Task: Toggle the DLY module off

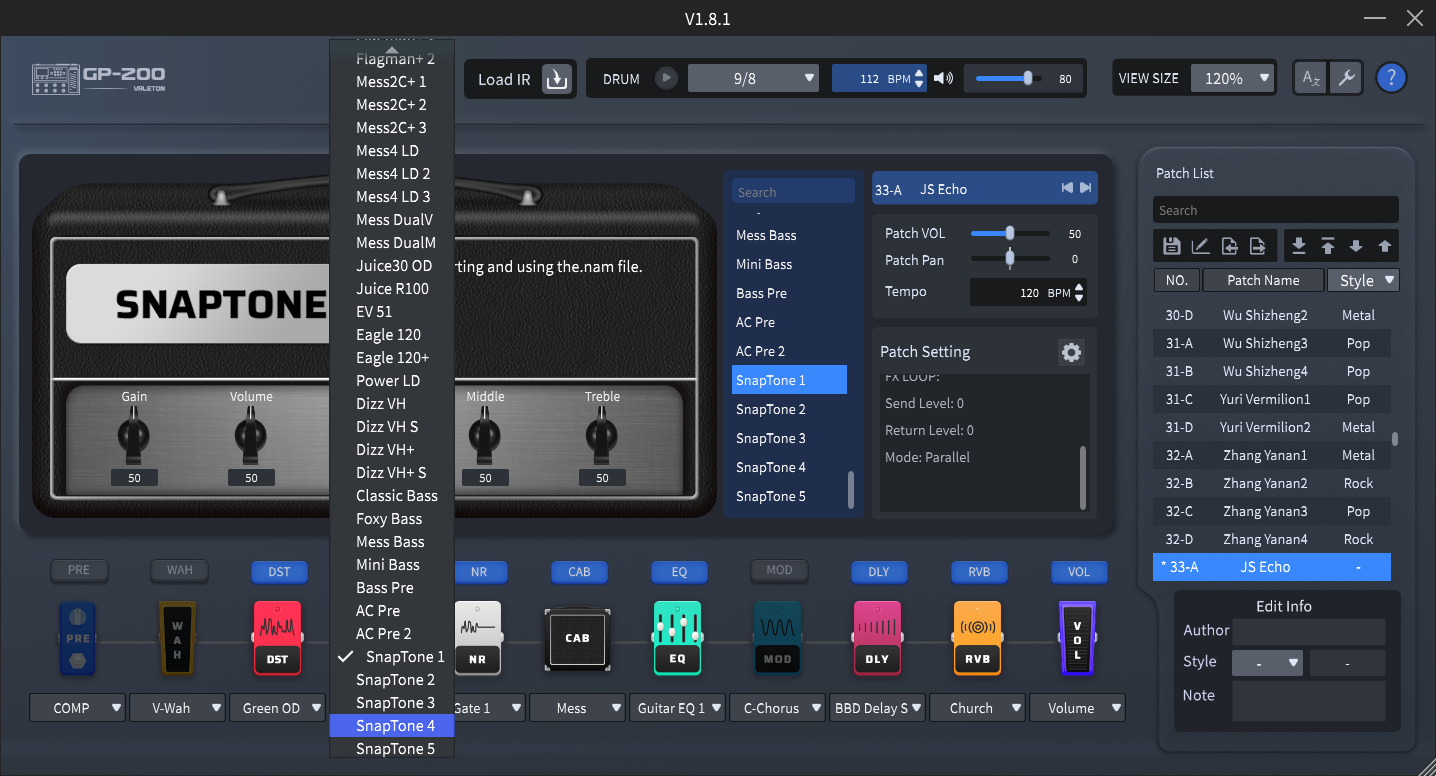Action: pos(880,572)
